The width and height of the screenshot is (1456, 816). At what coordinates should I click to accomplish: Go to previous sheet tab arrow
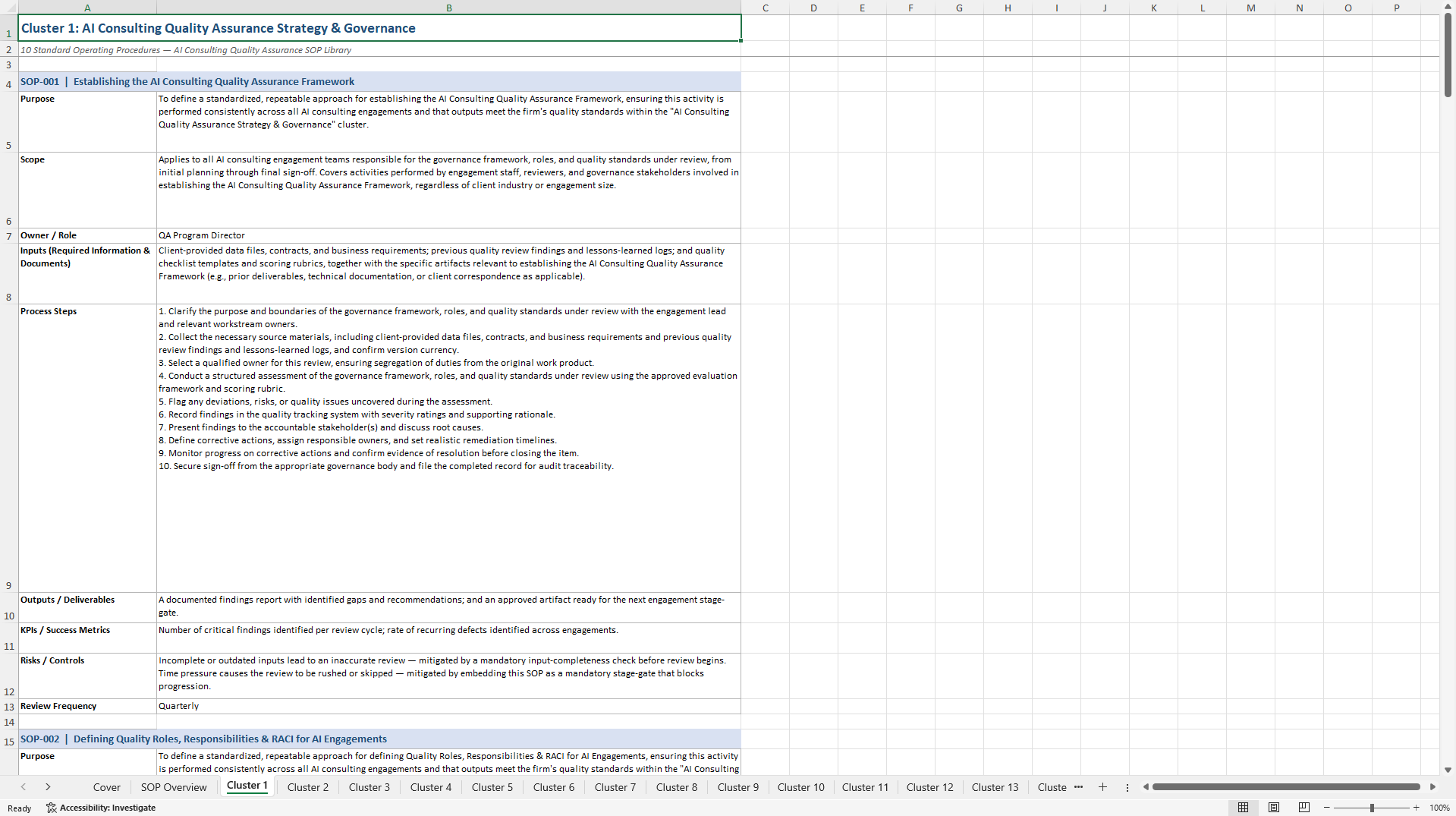24,787
